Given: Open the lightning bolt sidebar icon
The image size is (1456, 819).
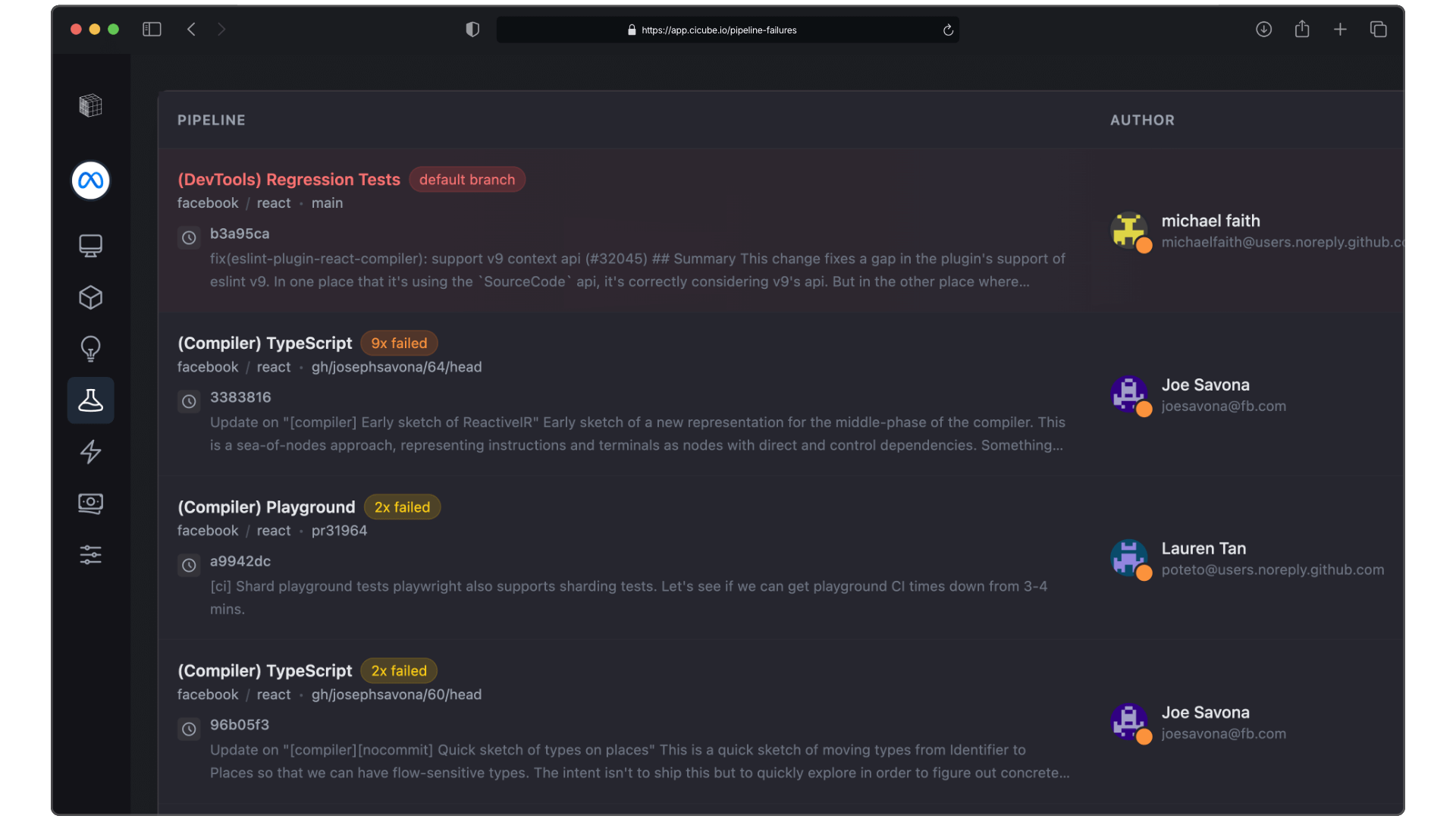Looking at the screenshot, I should point(90,452).
